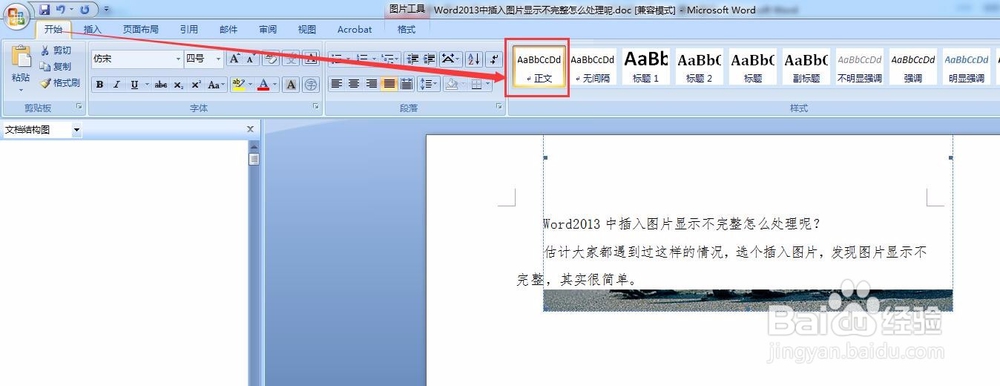Open the 格式 picture tools tab
The height and width of the screenshot is (386, 1000).
(x=406, y=29)
